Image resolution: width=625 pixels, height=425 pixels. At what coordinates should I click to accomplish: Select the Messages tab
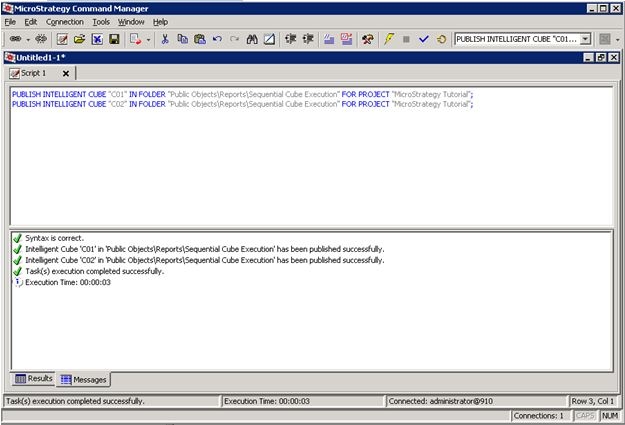(83, 379)
